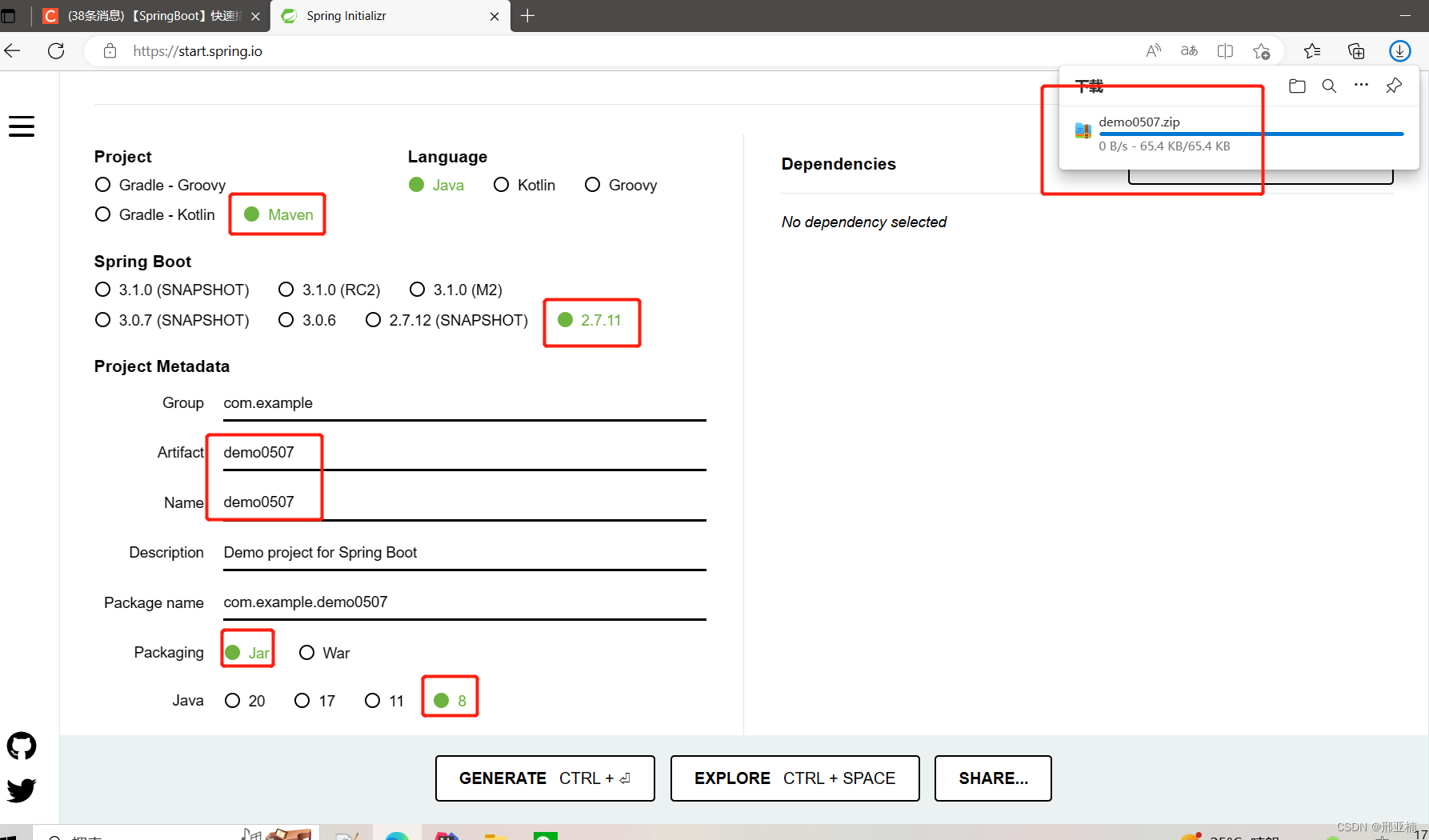1429x840 pixels.
Task: Switch to the Spring Initializr tab
Action: pyautogui.click(x=390, y=16)
